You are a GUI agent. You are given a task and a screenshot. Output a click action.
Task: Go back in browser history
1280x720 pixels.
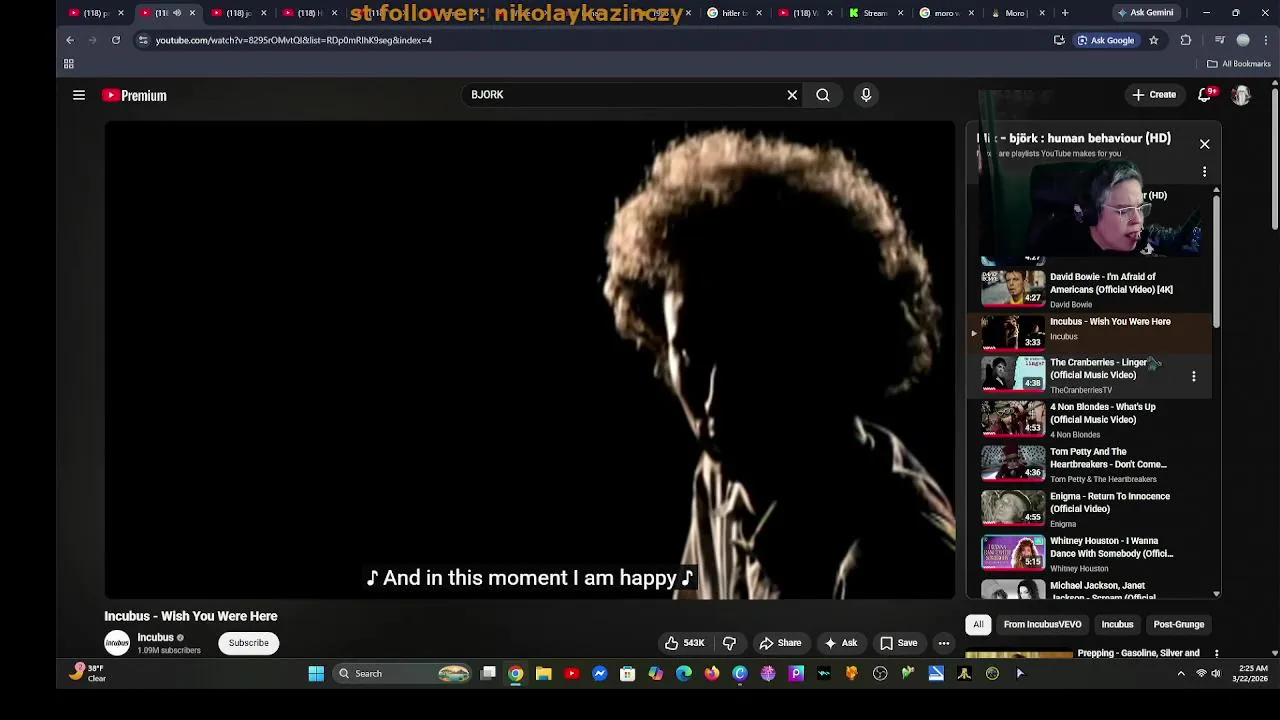[70, 40]
